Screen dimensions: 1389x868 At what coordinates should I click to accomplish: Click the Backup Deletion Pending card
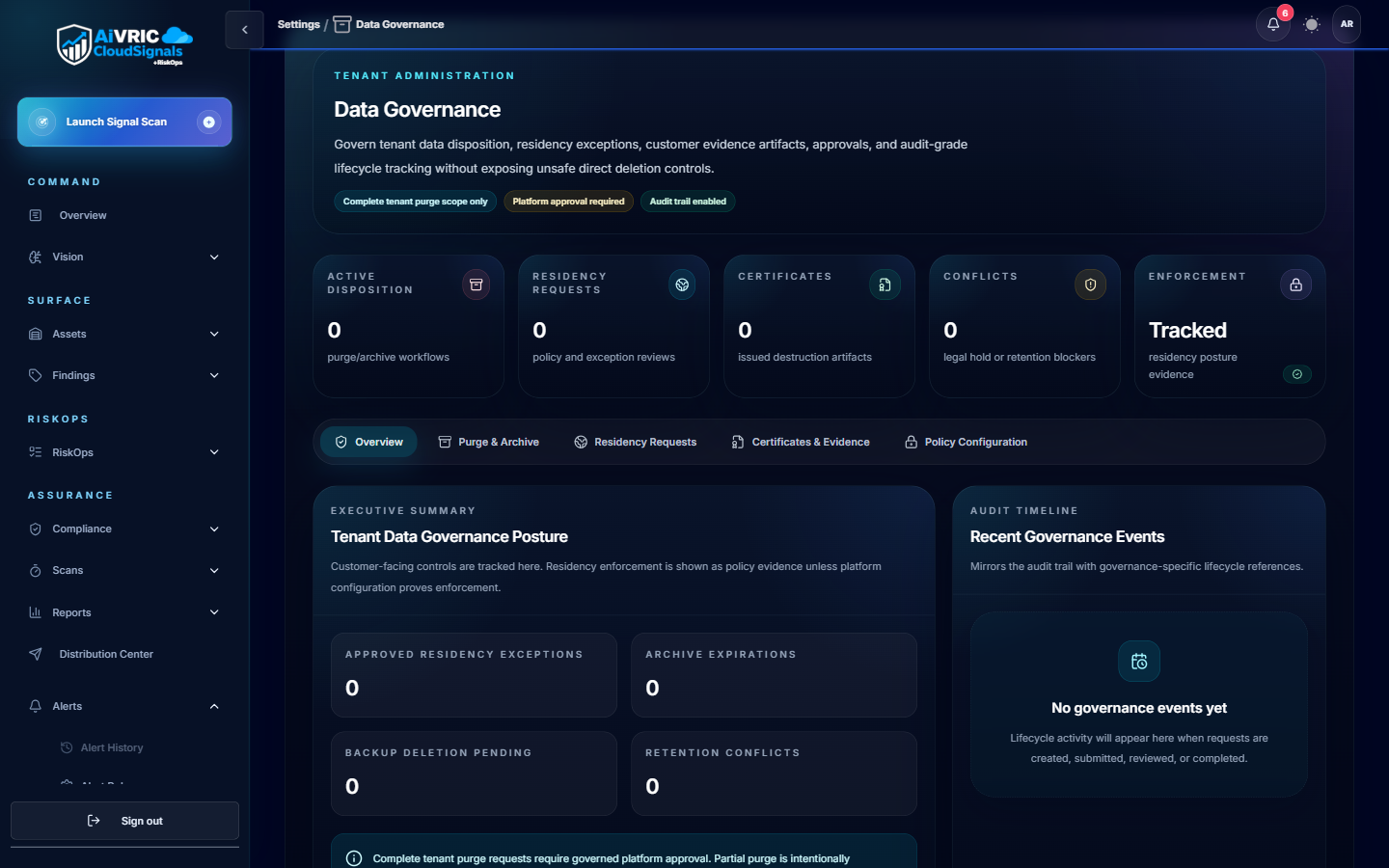pos(474,773)
